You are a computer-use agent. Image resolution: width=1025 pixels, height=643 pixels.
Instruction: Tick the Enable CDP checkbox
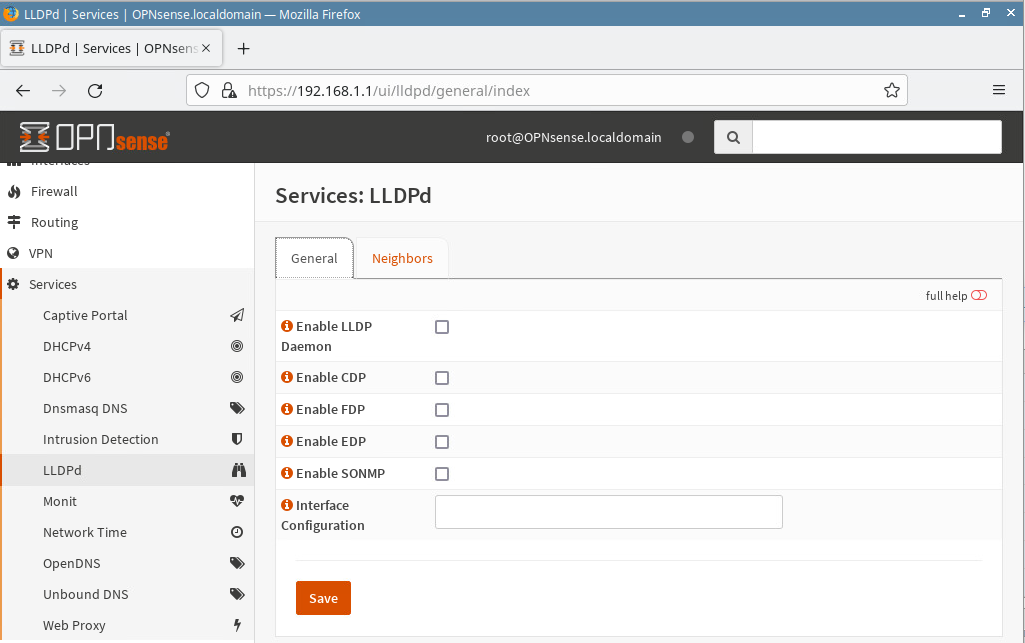442,378
